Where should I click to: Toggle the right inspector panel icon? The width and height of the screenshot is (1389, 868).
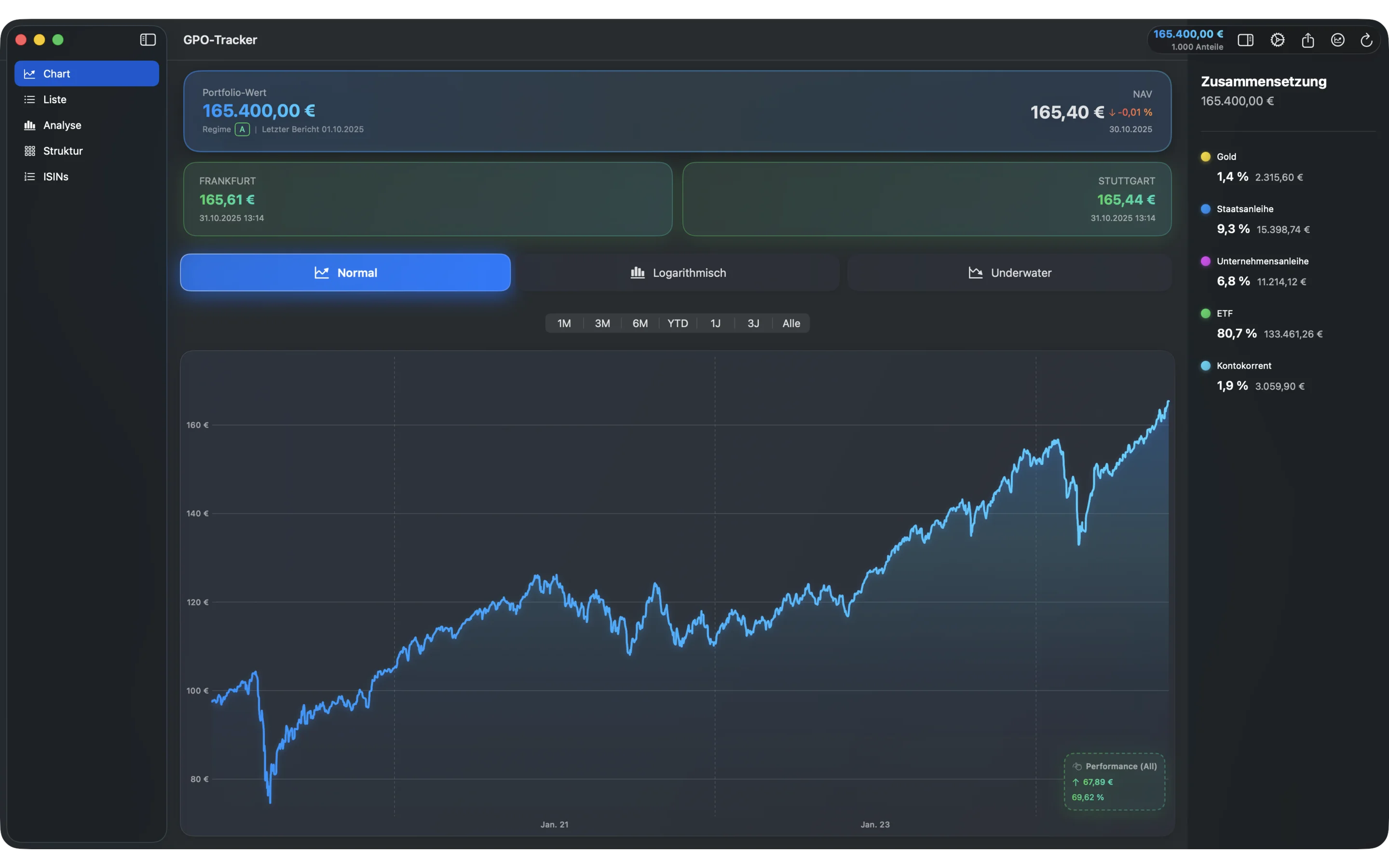click(1245, 40)
